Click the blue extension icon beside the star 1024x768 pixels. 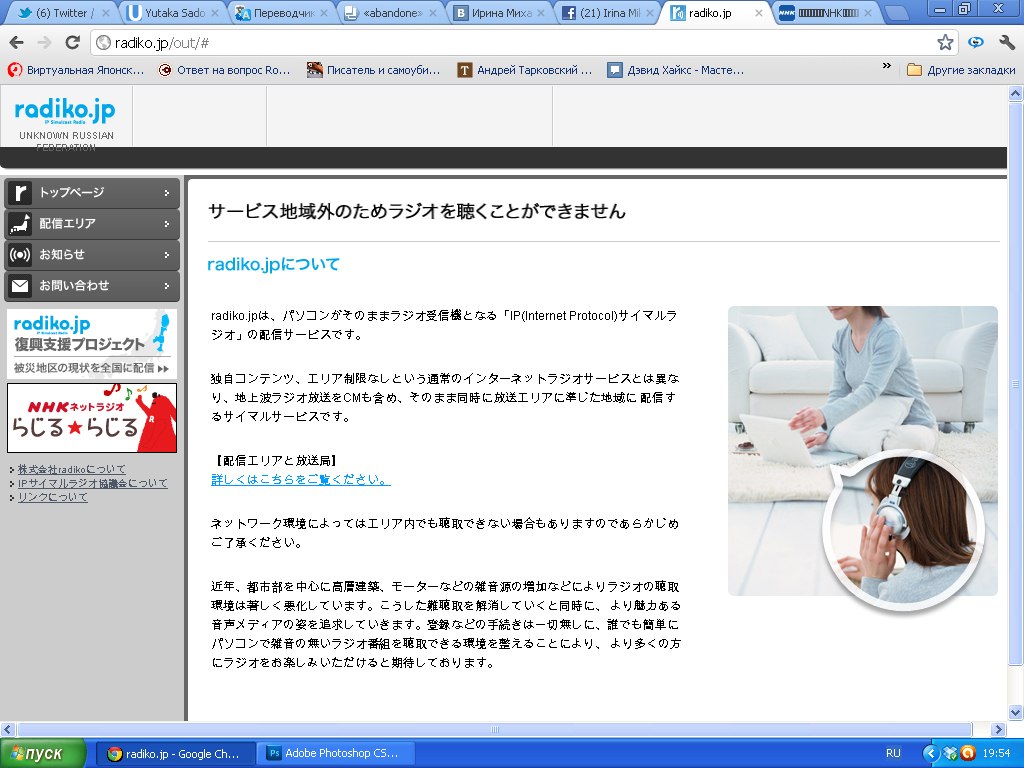tap(976, 43)
